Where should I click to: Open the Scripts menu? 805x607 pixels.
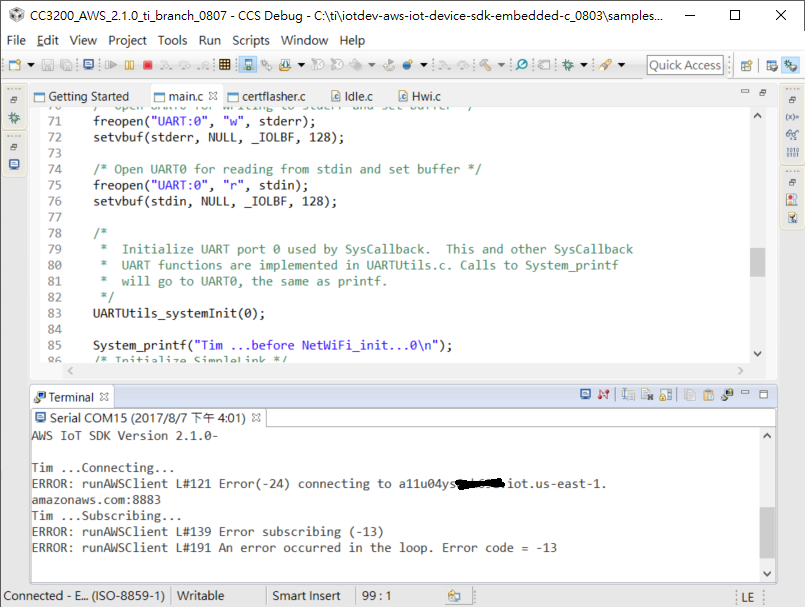click(x=251, y=40)
